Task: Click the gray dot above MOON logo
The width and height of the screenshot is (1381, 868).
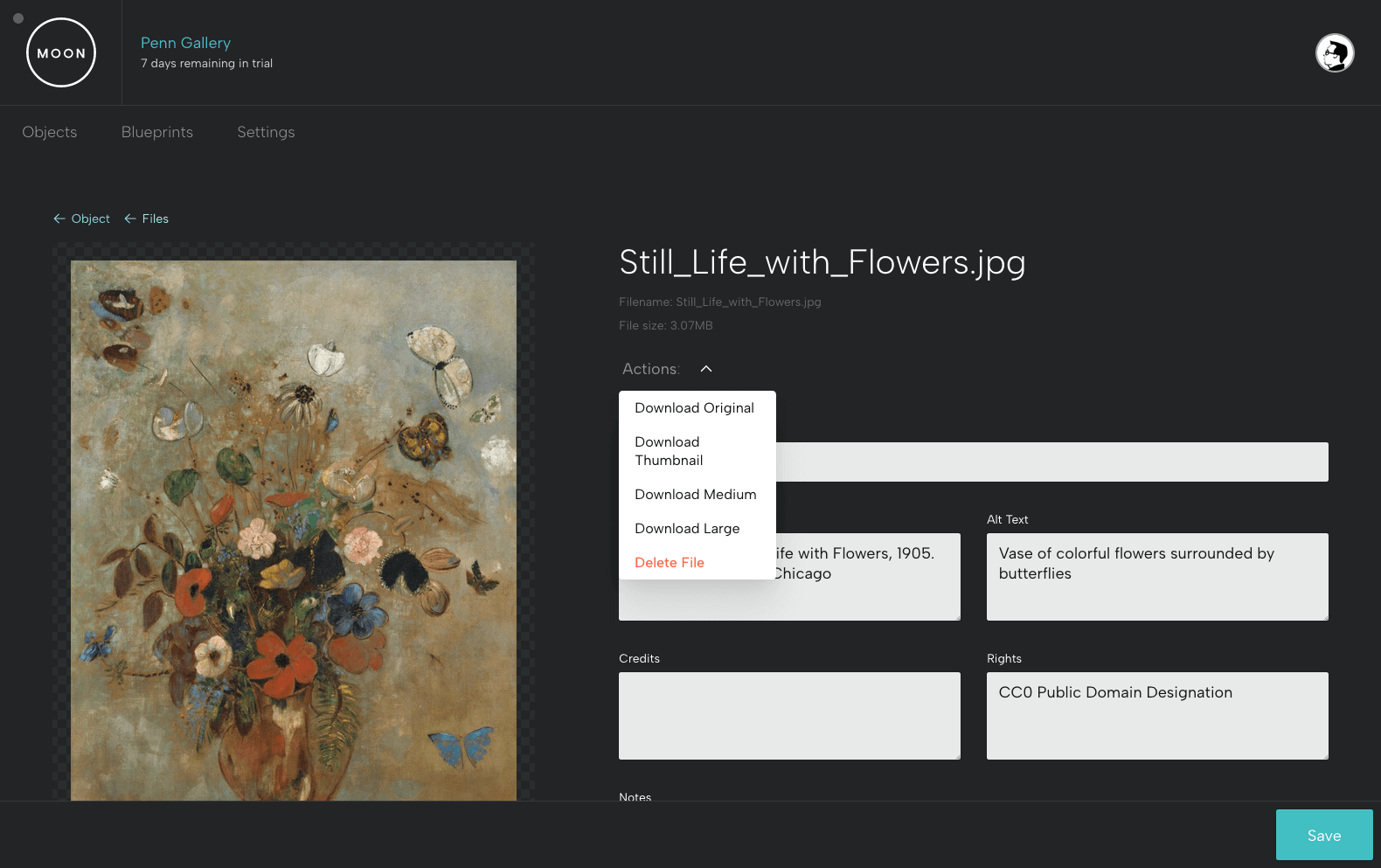Action: click(x=18, y=18)
